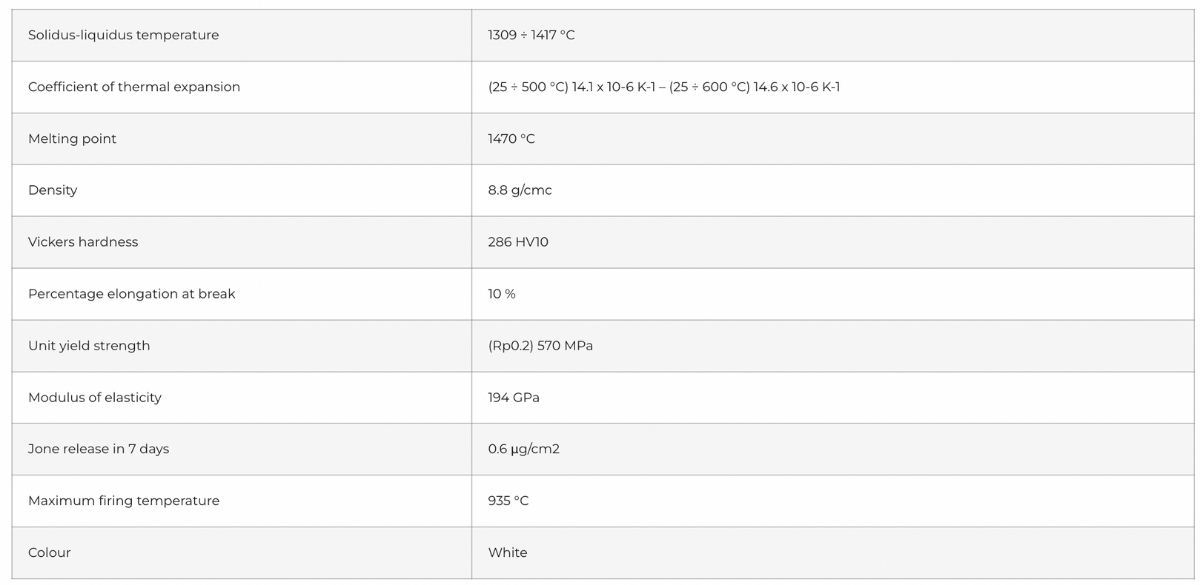Image resolution: width=1200 pixels, height=585 pixels.
Task: Select the (Rp0.2) 570 MPa value
Action: [x=540, y=346]
